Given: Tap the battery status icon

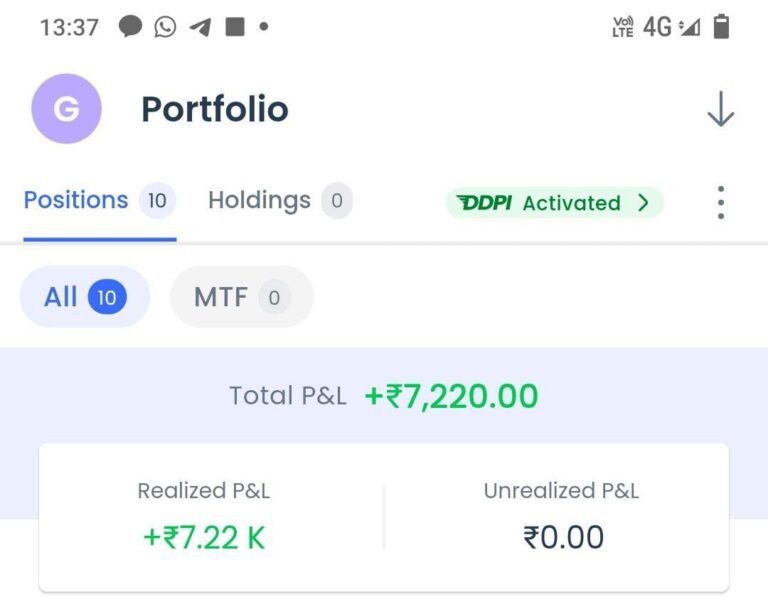Looking at the screenshot, I should tap(721, 27).
